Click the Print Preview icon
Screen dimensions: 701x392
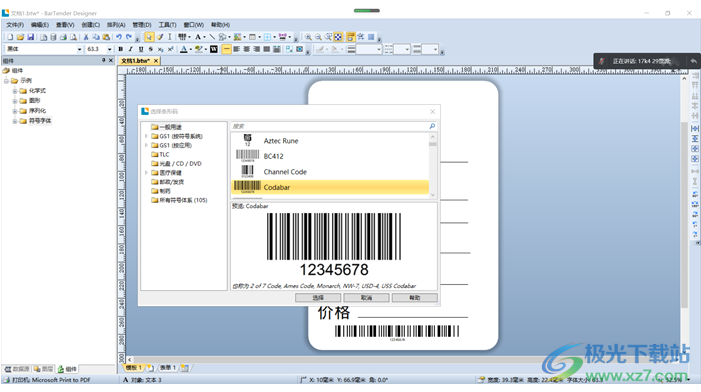pyautogui.click(x=73, y=37)
